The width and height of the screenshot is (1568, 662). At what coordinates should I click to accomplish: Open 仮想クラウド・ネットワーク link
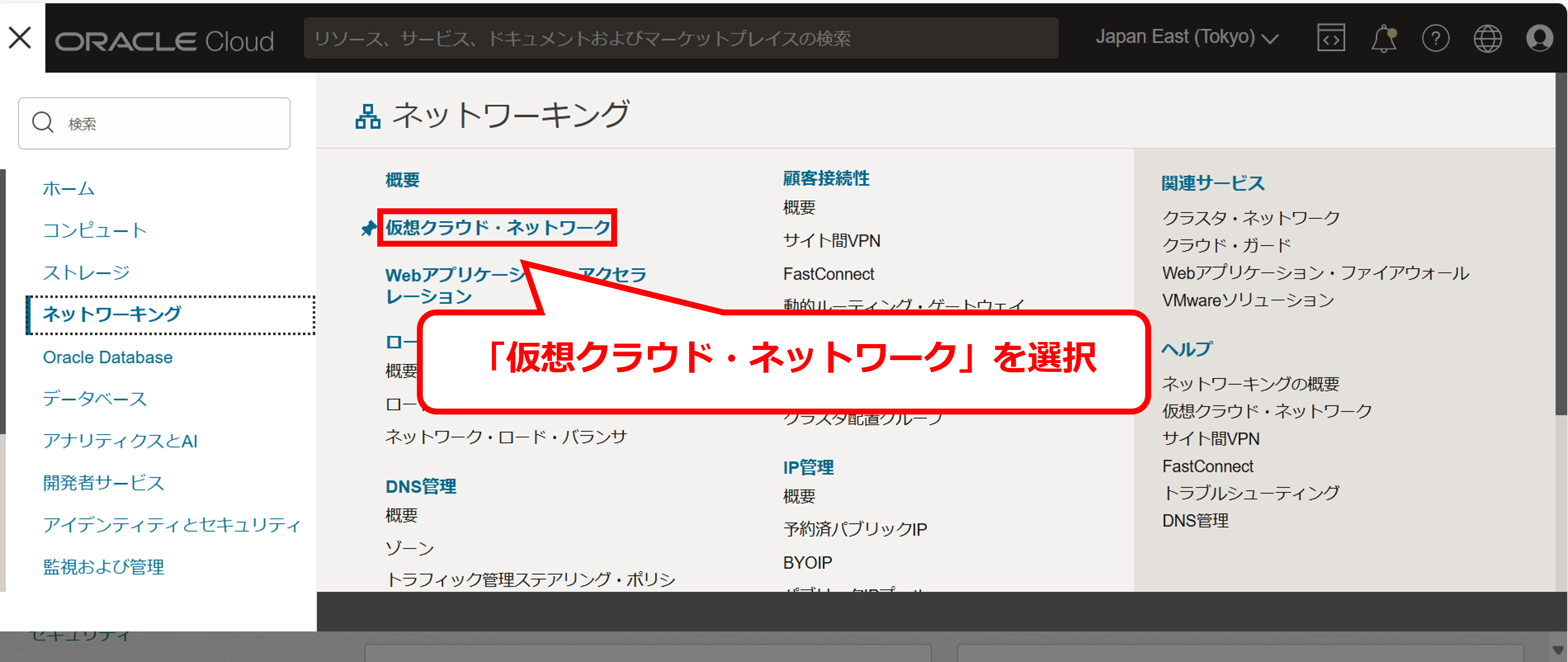497,228
